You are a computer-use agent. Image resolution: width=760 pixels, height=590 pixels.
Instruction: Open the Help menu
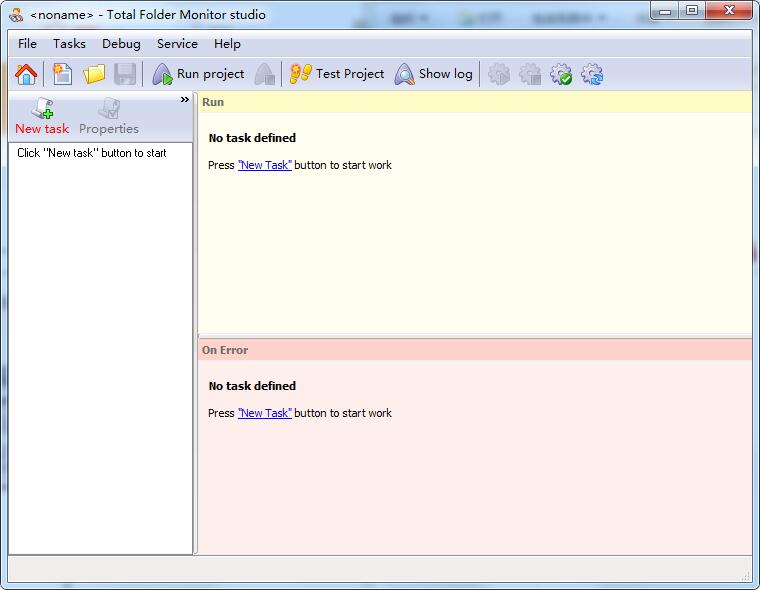(x=227, y=44)
